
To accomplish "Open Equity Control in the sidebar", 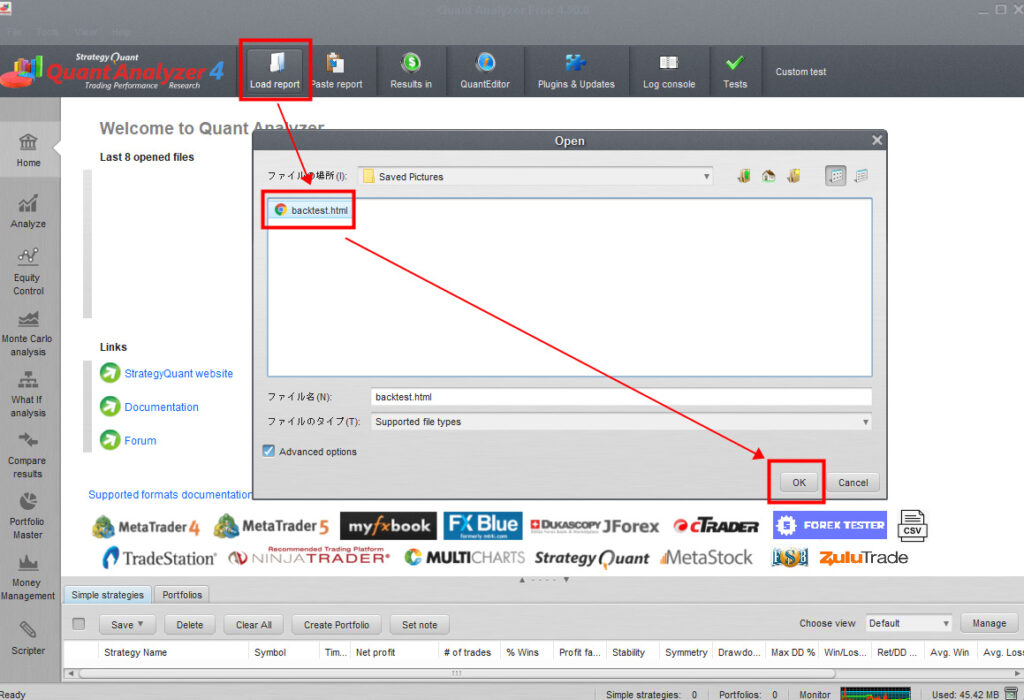I will pos(28,272).
